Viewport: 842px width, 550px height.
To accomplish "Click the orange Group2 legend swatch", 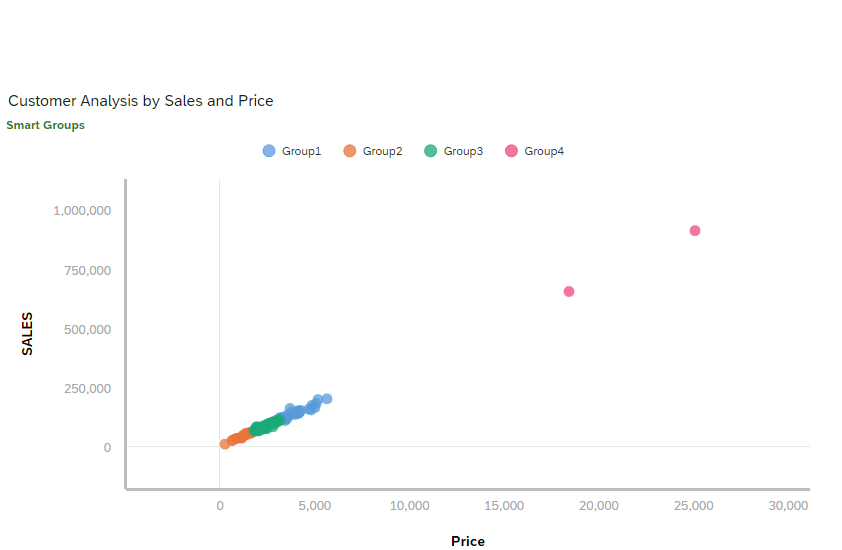I will click(350, 151).
